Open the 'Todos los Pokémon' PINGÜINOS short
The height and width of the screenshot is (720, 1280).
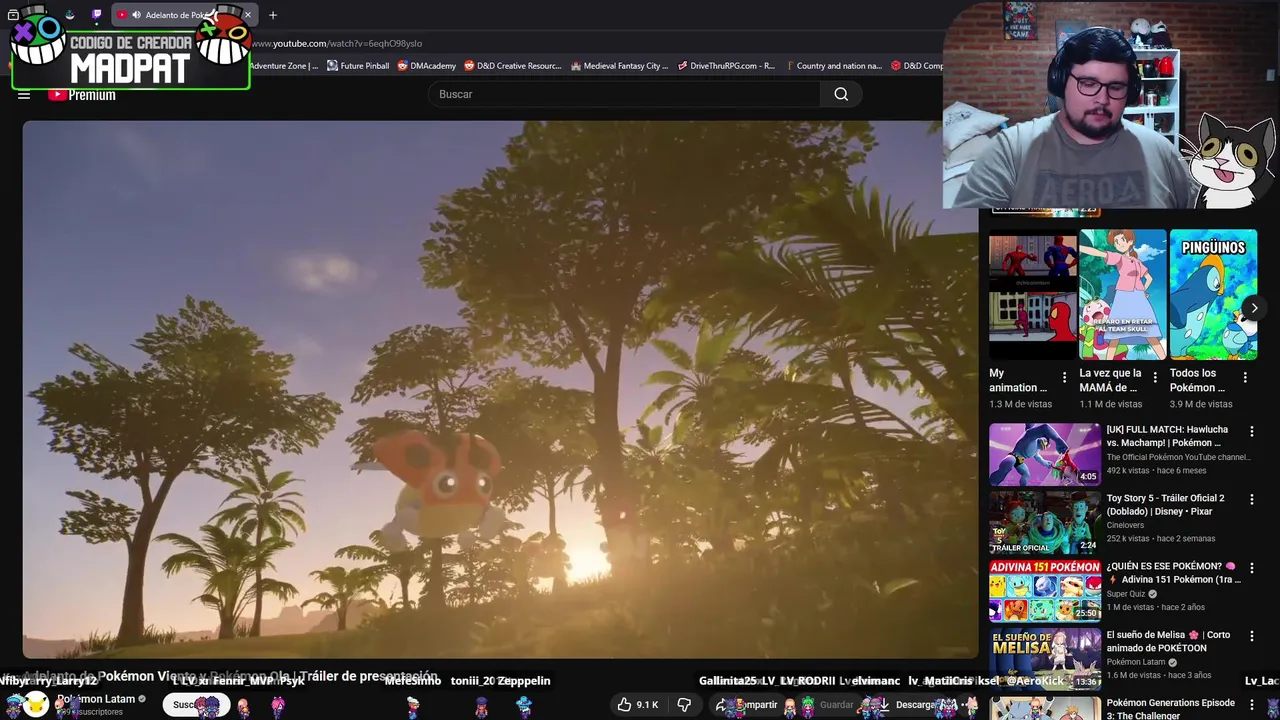point(1213,295)
